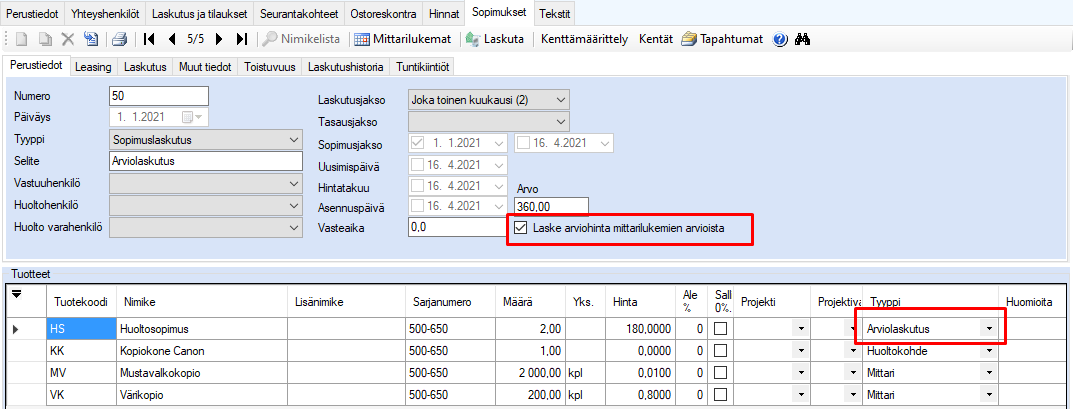Select the Värikopio name cell

[201, 395]
